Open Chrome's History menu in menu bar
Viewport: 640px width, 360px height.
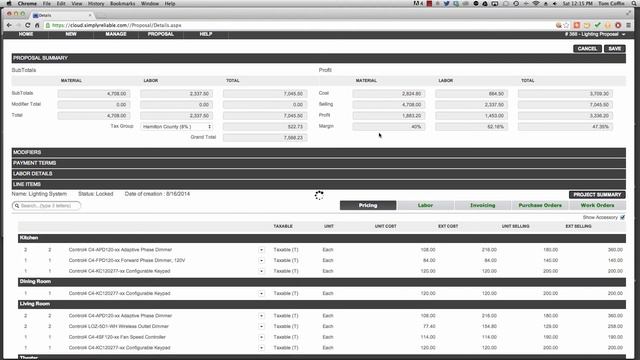[x=96, y=3]
